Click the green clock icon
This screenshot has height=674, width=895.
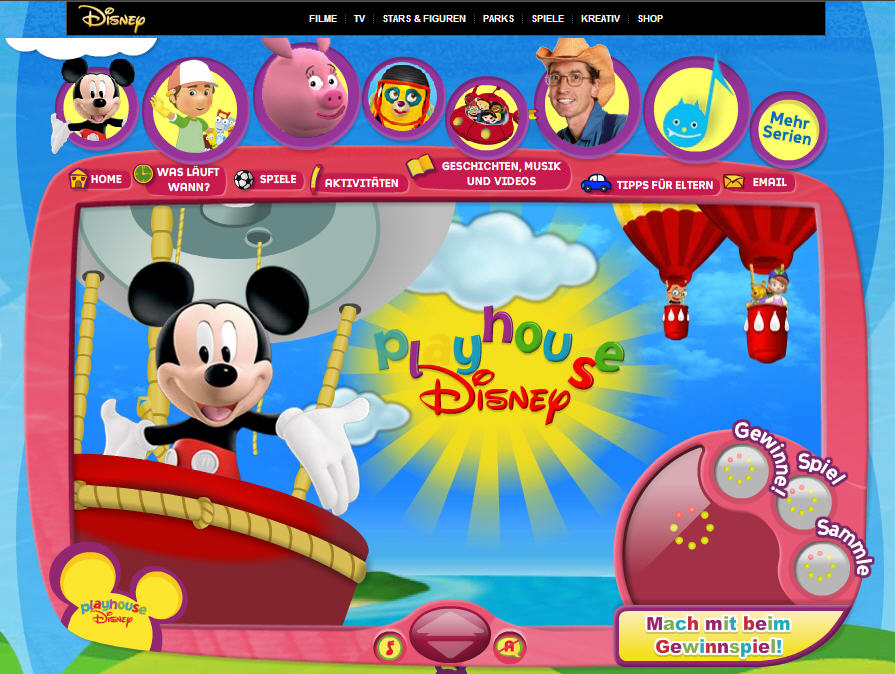[143, 174]
